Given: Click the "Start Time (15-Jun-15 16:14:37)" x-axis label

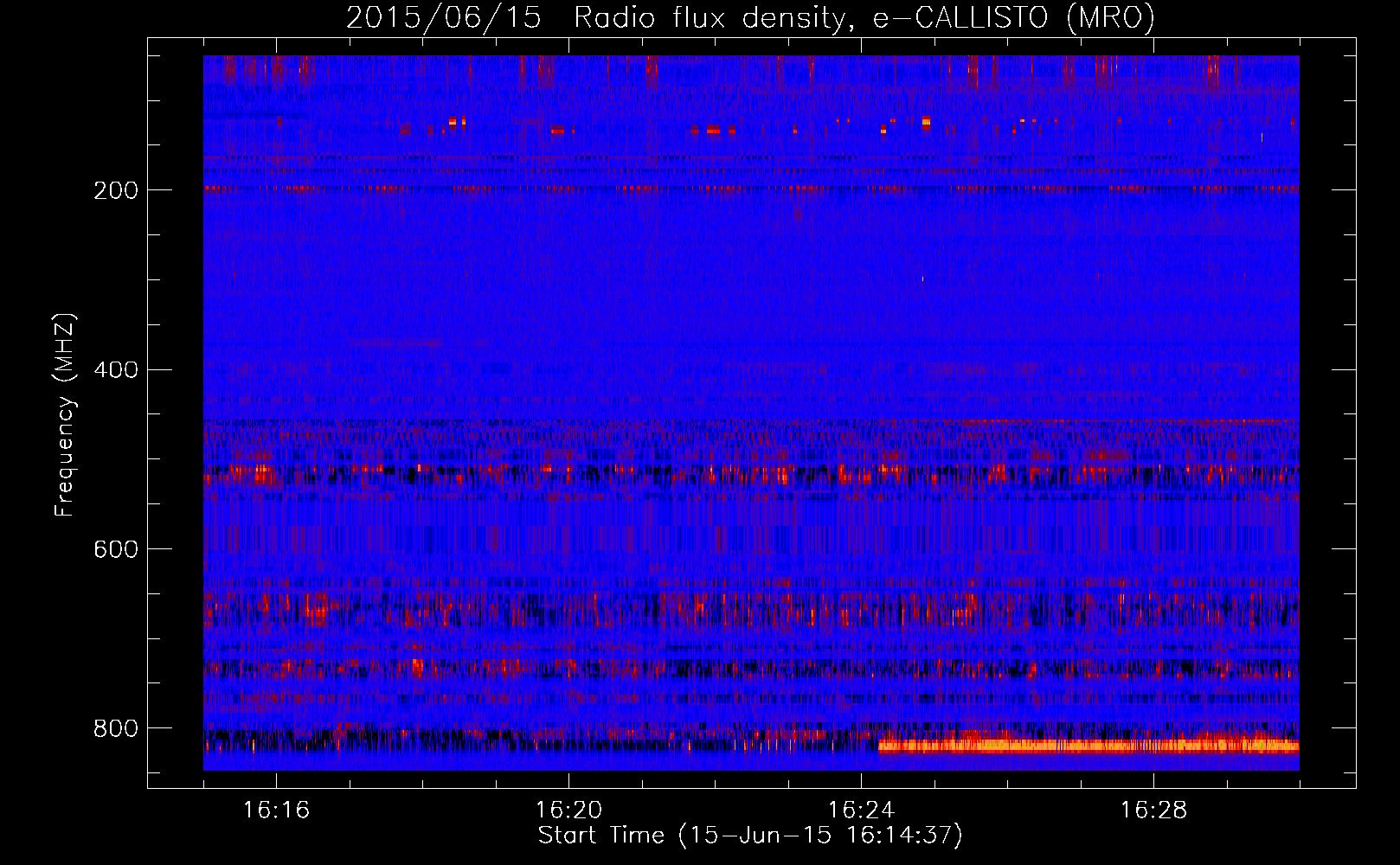Looking at the screenshot, I should click(750, 836).
